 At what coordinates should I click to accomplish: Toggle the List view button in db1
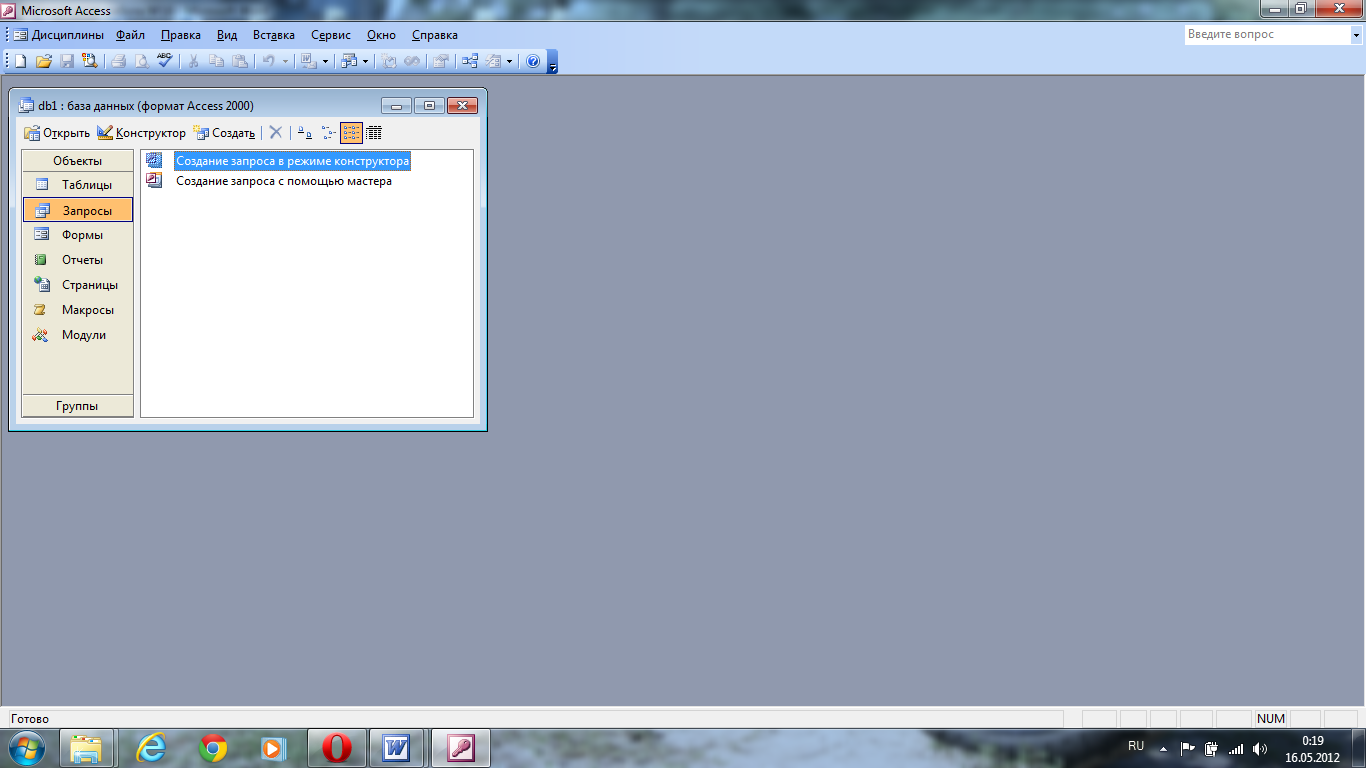click(351, 132)
